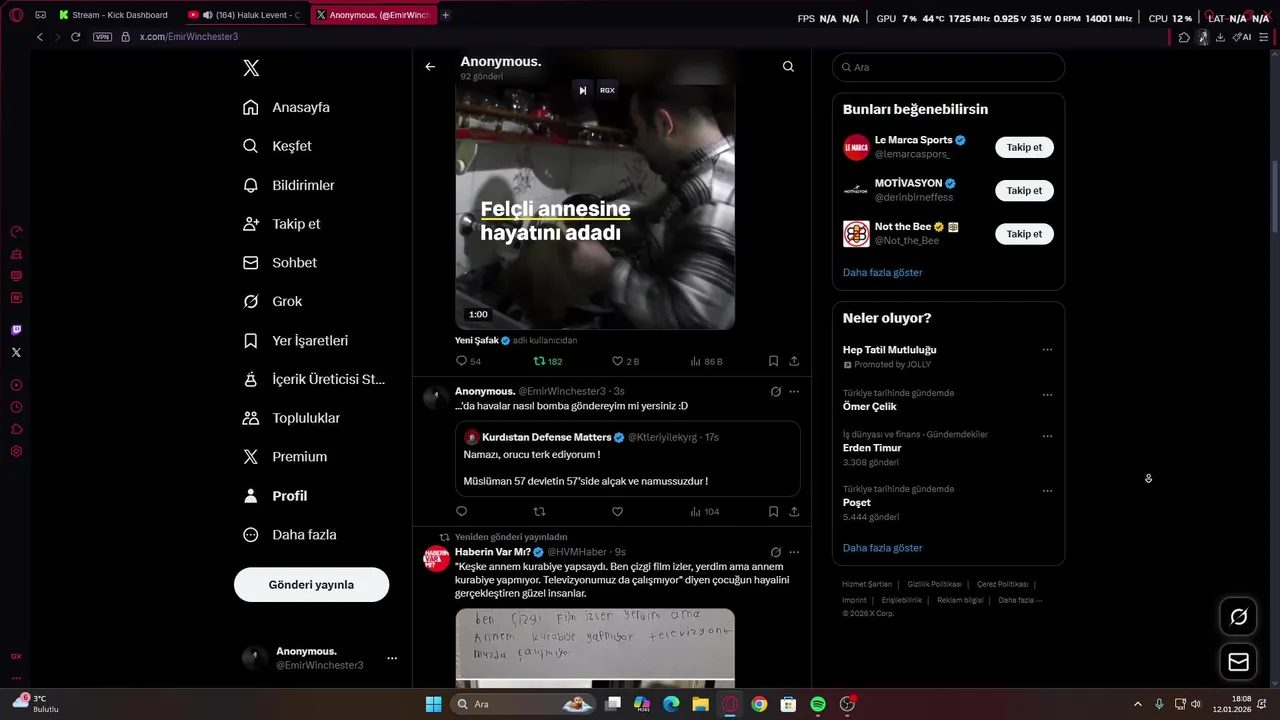Click the profile header search icon

point(788,67)
